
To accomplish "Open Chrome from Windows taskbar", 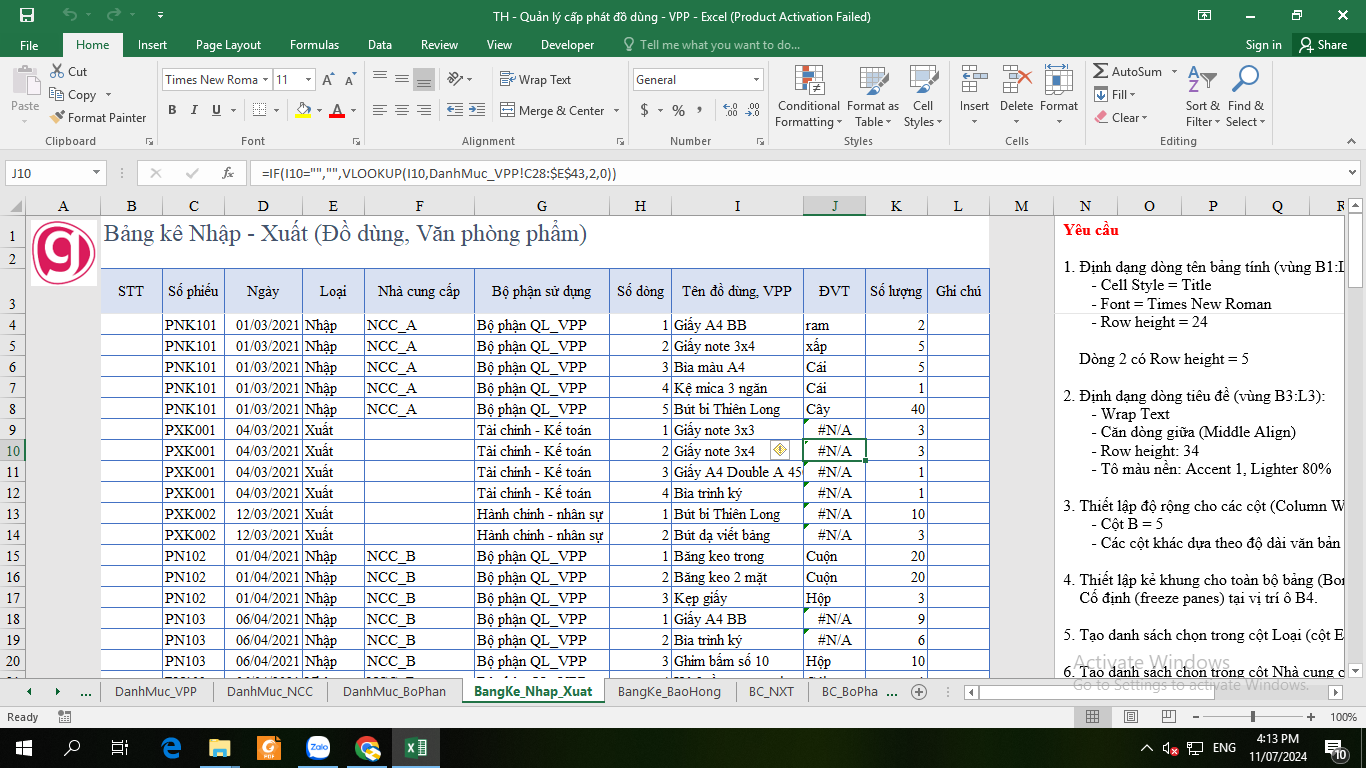I will 367,747.
